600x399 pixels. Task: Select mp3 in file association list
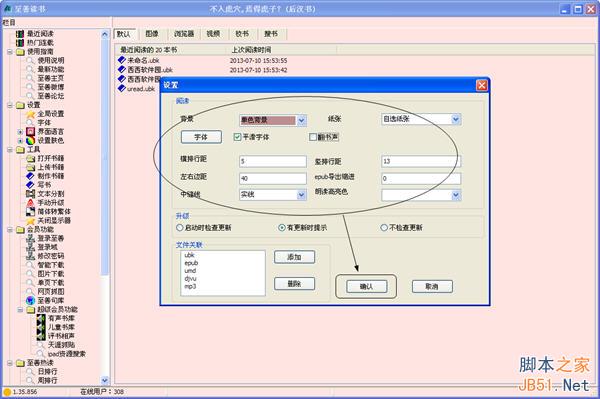190,286
